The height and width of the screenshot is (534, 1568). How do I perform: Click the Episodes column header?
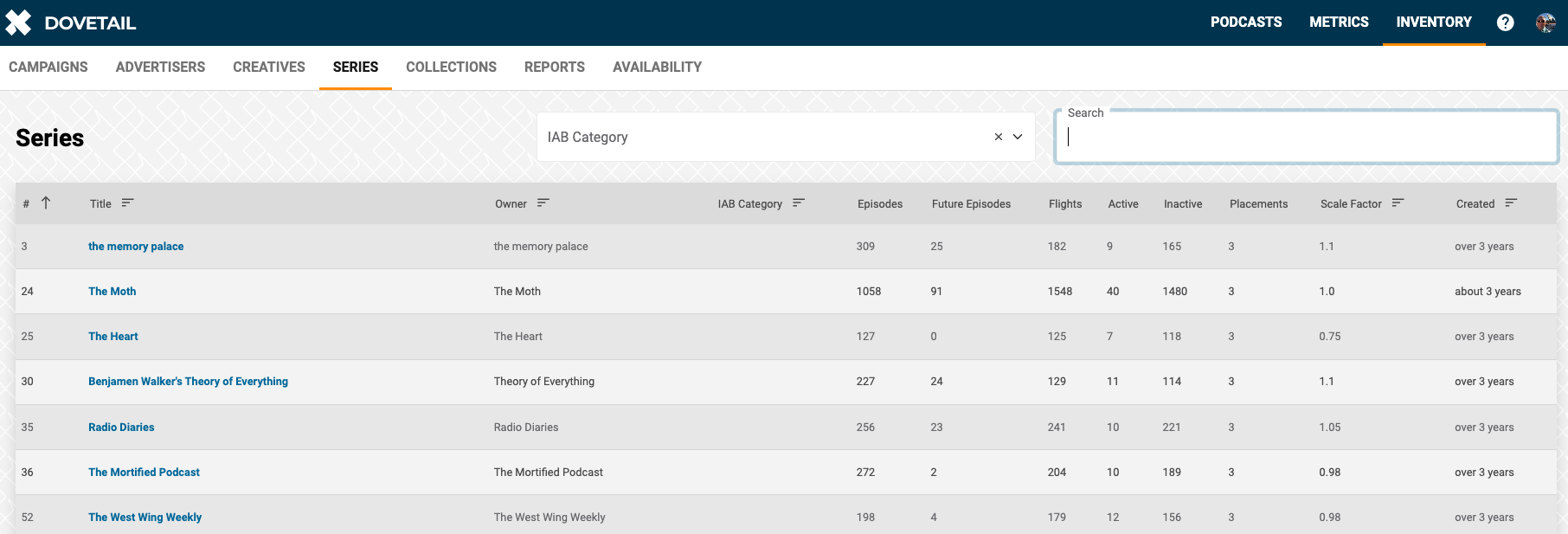880,204
